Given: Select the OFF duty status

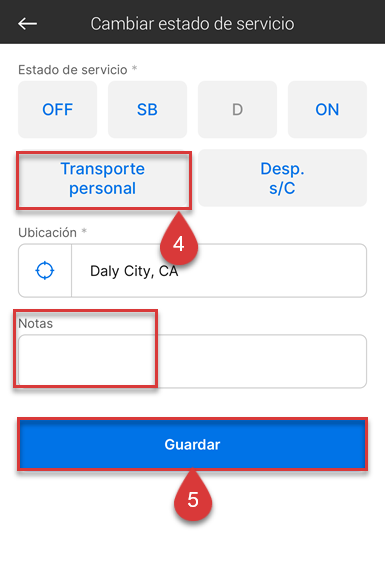Looking at the screenshot, I should (58, 110).
